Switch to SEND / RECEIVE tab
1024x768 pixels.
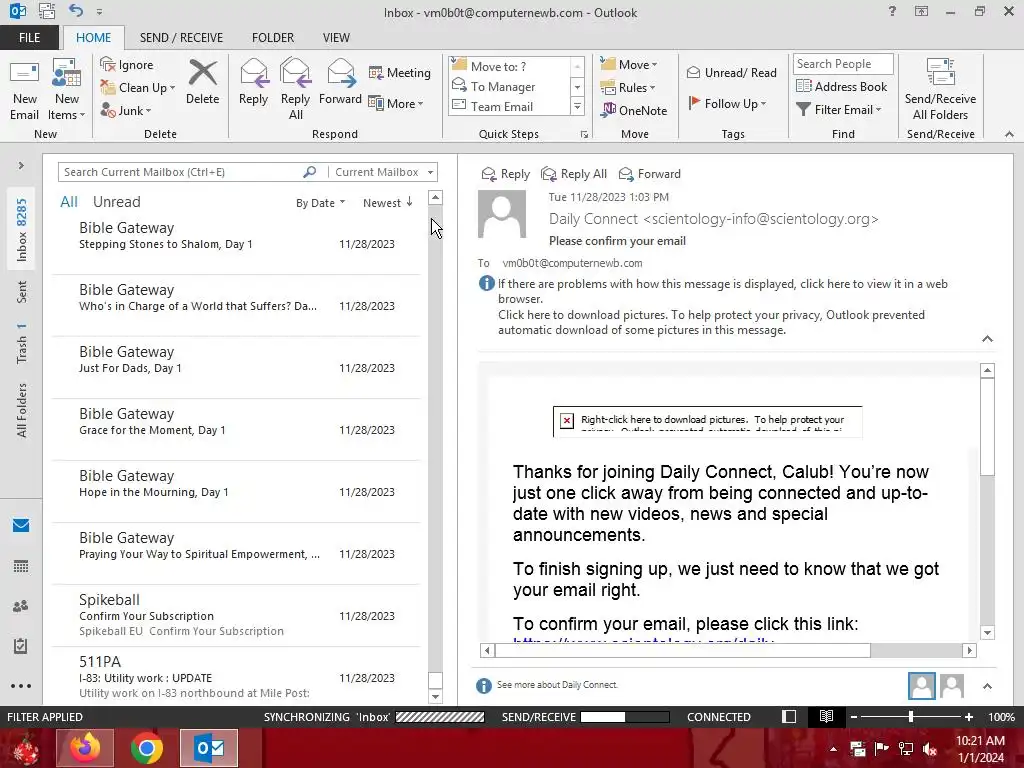tap(181, 38)
